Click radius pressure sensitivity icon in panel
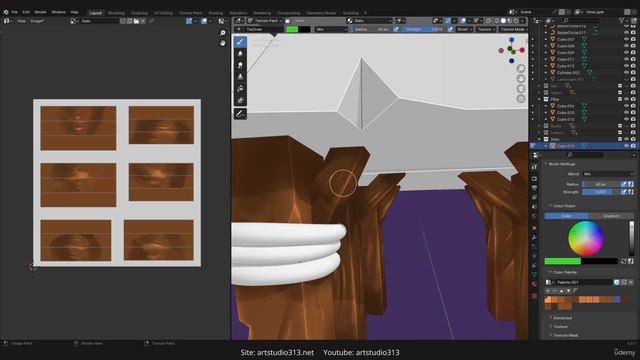The height and width of the screenshot is (360, 640). coord(623,184)
